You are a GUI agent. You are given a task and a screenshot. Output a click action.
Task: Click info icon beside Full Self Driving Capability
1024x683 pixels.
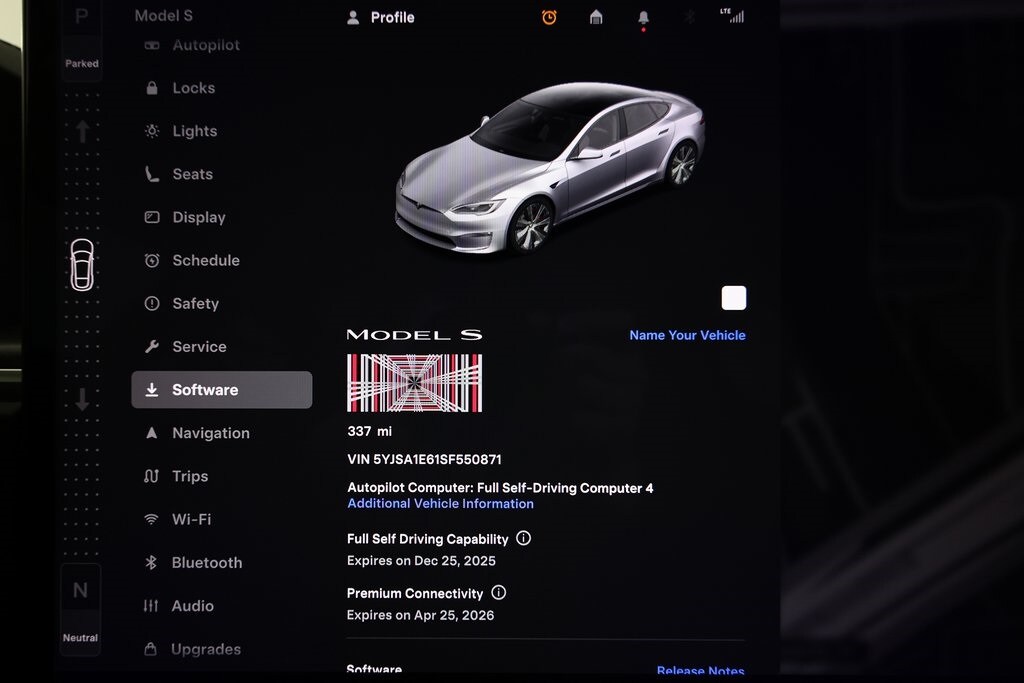coord(523,538)
